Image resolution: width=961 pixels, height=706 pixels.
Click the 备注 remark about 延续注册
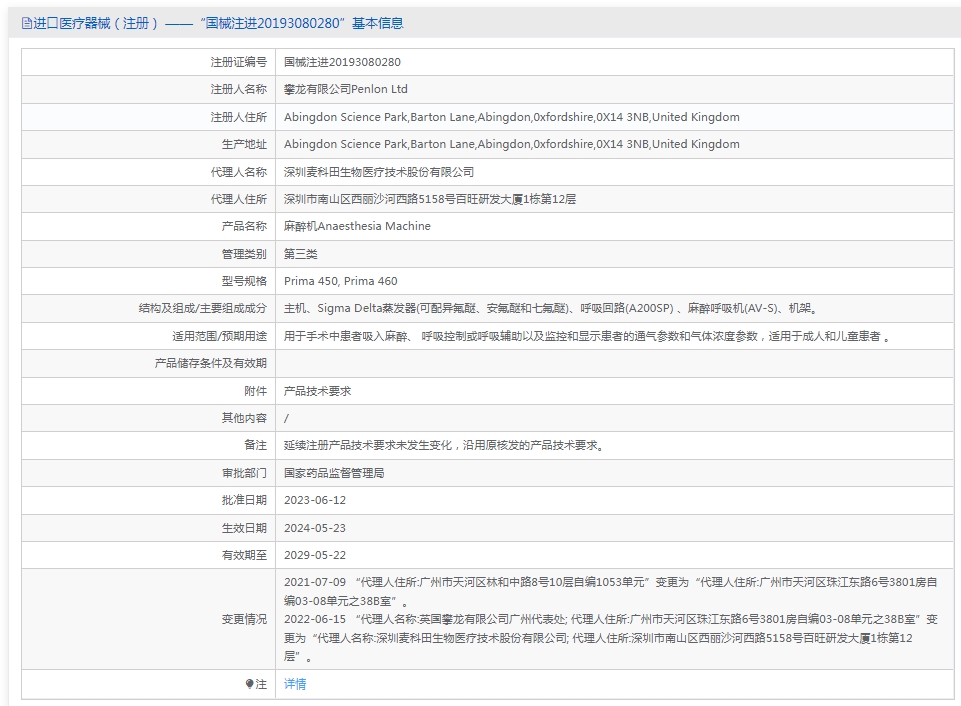(445, 446)
